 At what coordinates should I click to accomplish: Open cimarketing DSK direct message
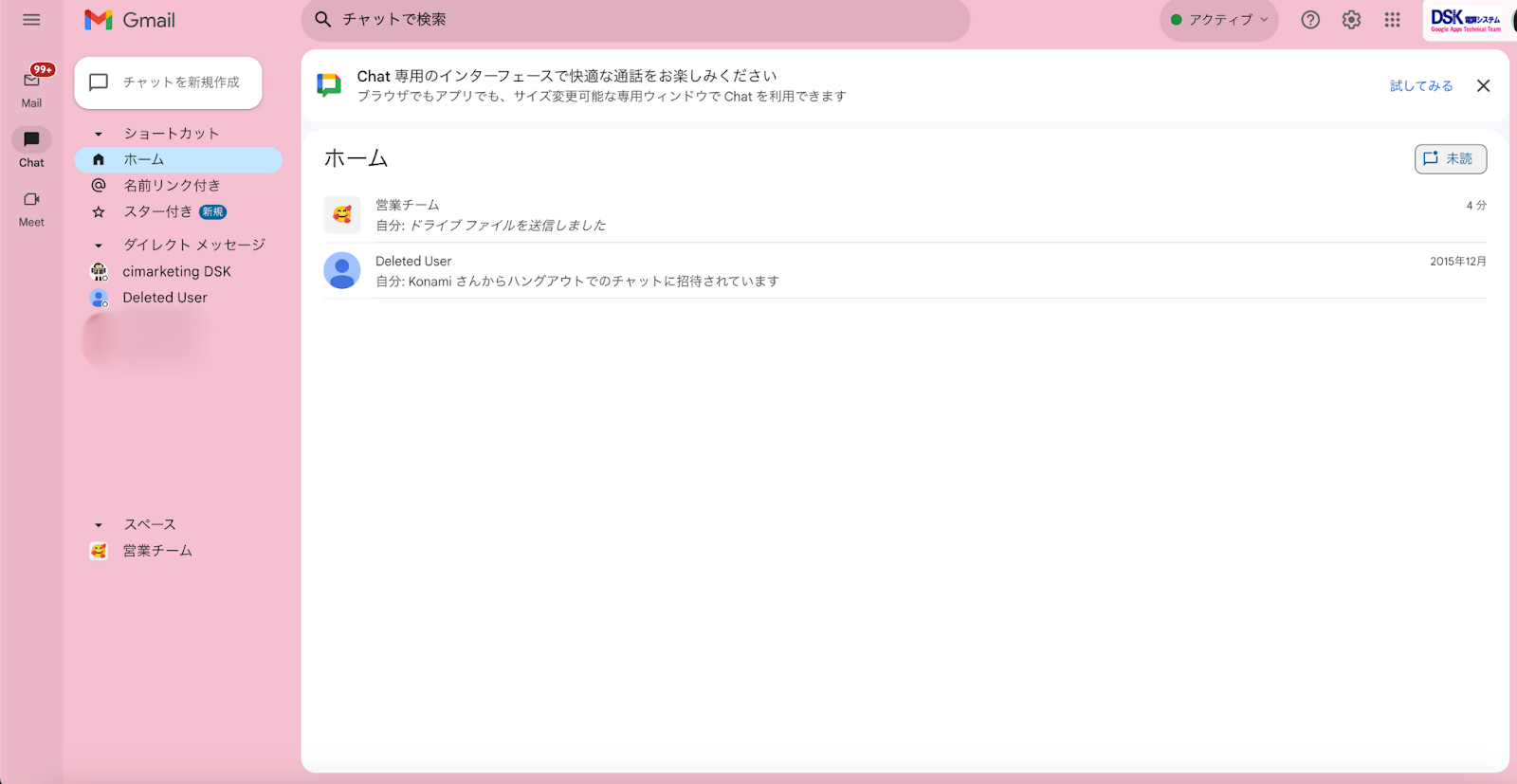click(x=178, y=271)
